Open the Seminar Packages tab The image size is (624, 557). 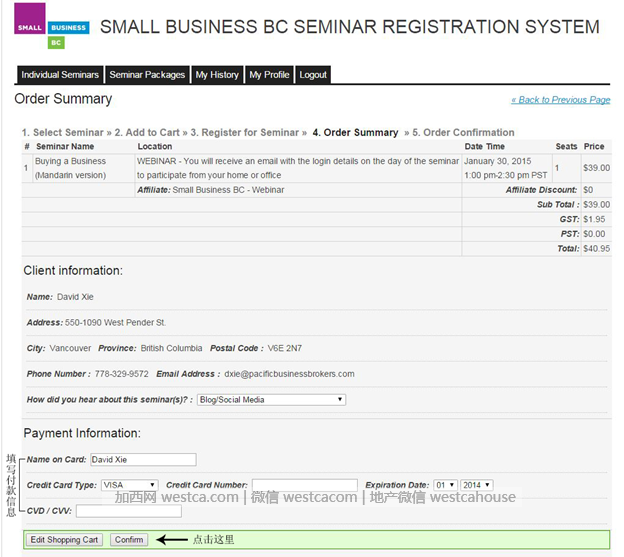tap(147, 75)
